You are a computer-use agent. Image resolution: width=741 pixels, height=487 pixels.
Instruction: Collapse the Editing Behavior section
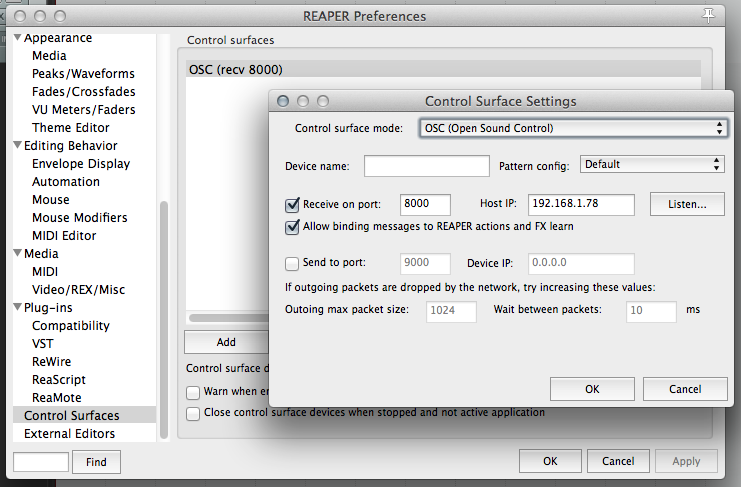[x=18, y=145]
